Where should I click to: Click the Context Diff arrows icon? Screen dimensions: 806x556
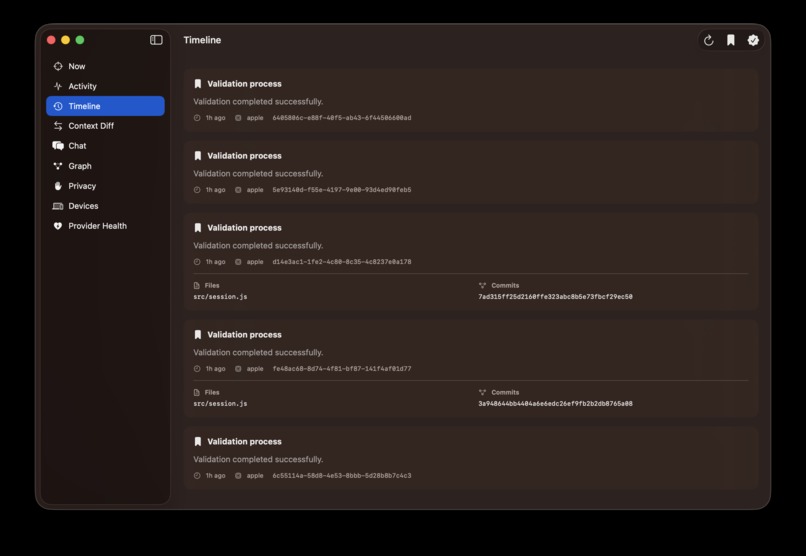58,126
